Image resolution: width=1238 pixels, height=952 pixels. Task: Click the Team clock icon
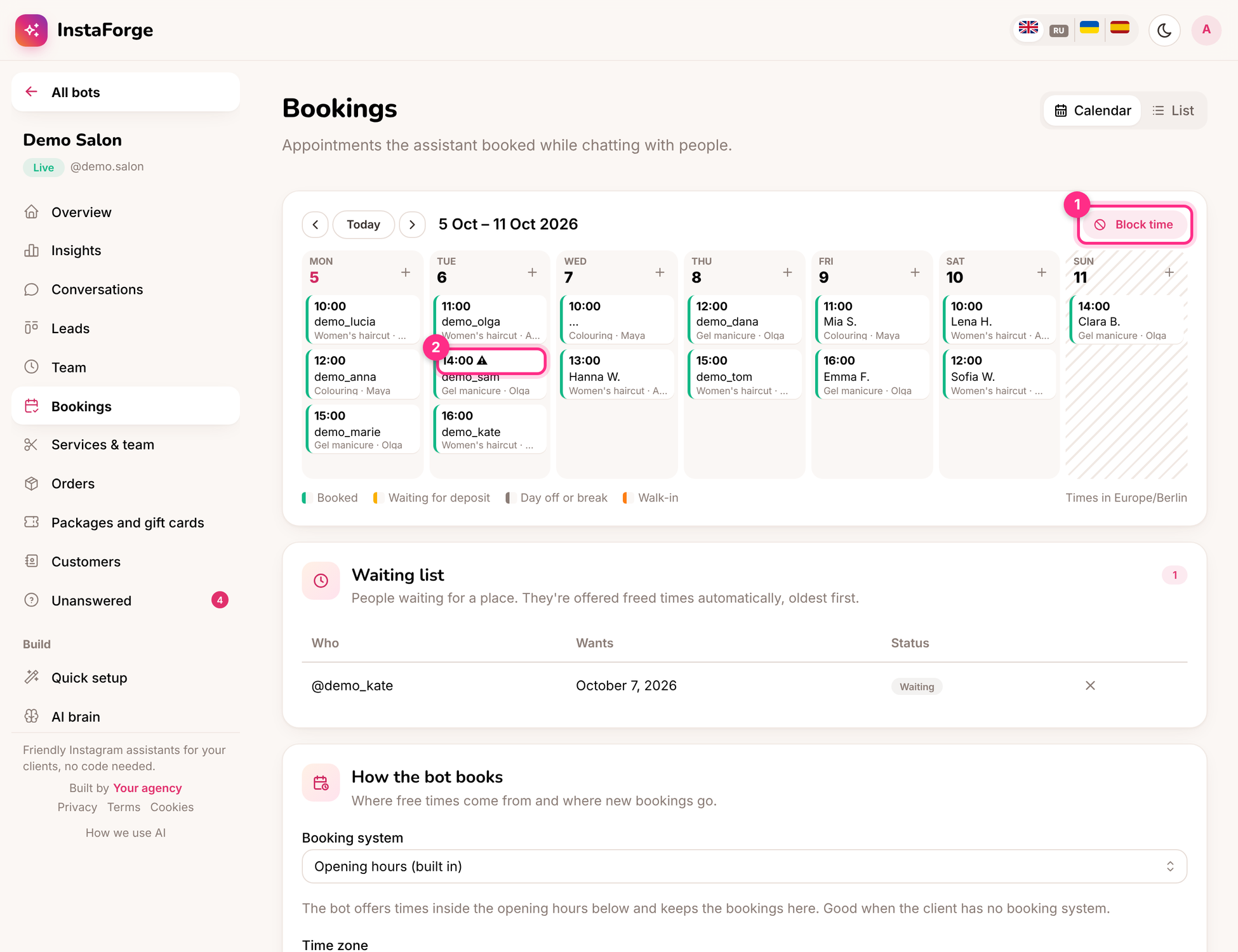point(31,367)
